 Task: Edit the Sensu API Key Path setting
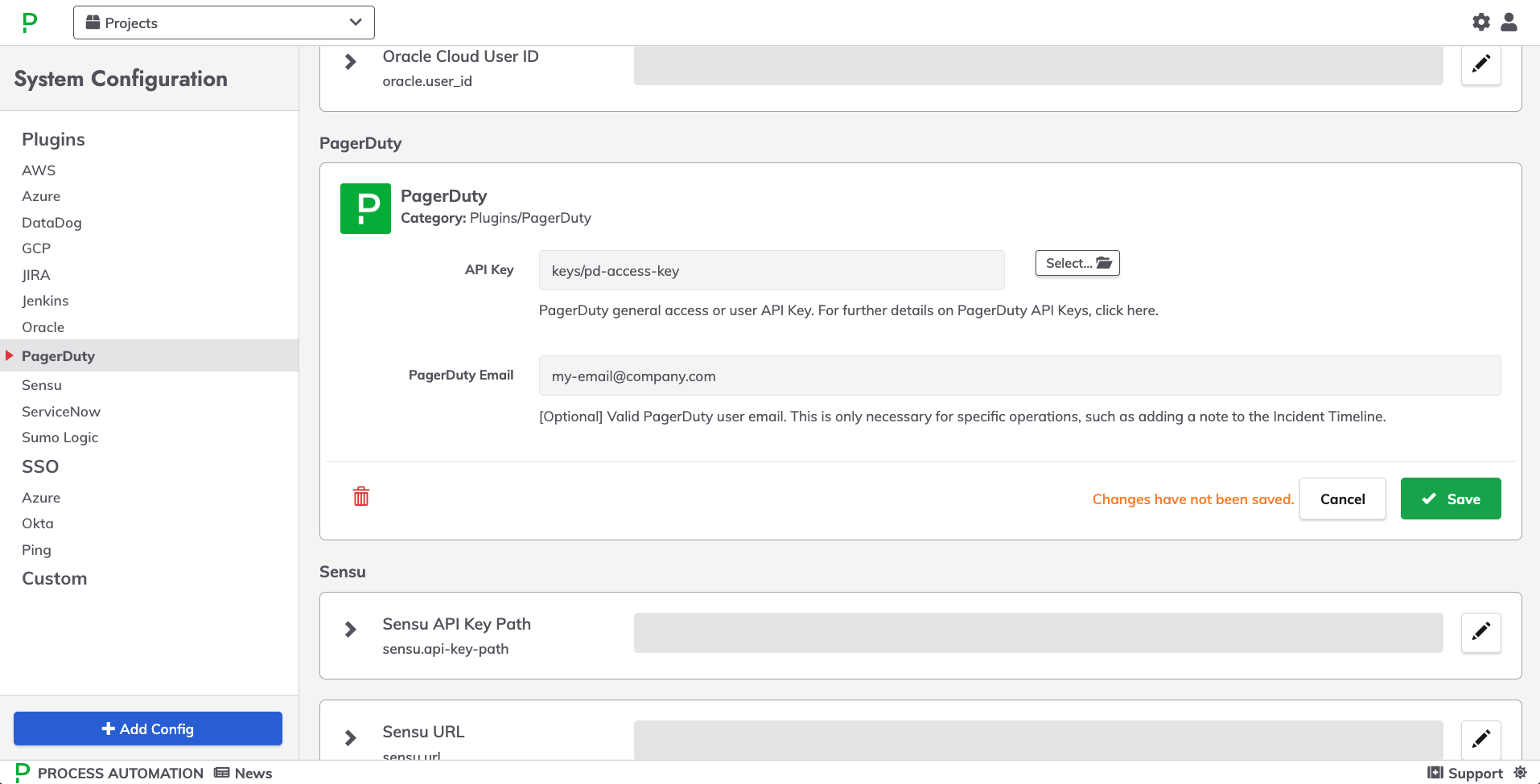(x=1481, y=632)
